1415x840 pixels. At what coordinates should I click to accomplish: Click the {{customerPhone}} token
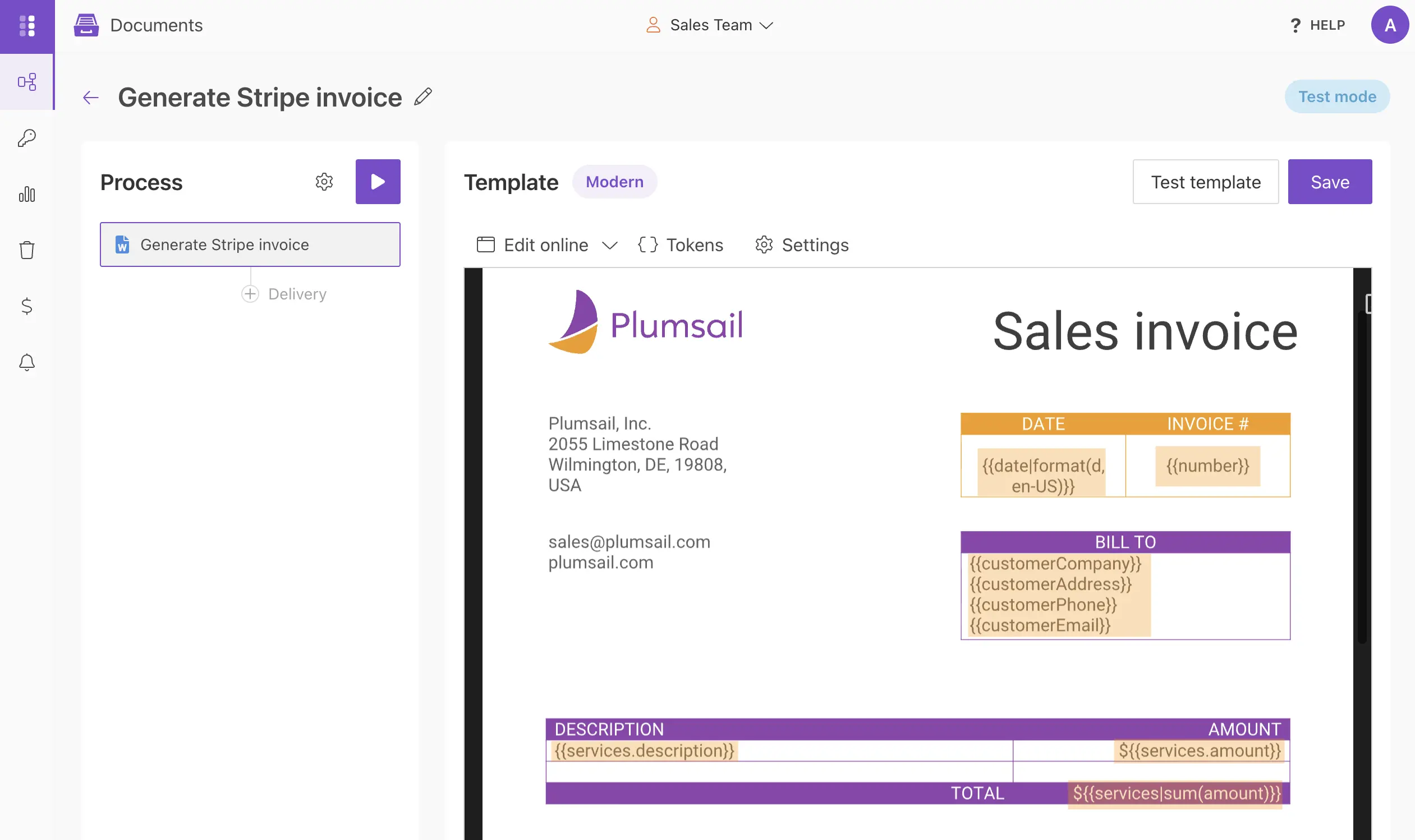click(1043, 604)
